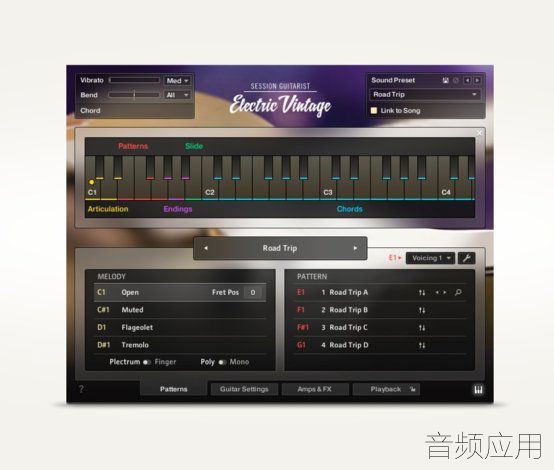Open the Road Trip sound preset dropdown
This screenshot has width=554, height=470.
click(425, 95)
